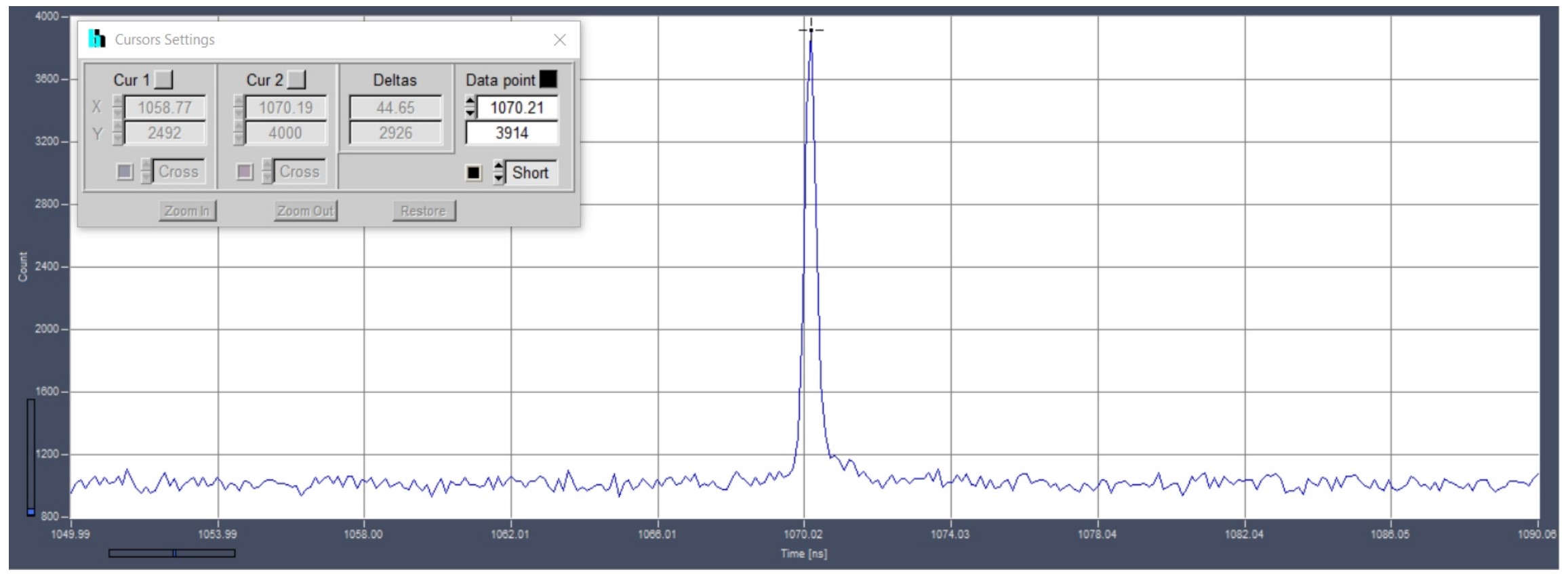Select the Cur 1 Y value 2492 field
Image resolution: width=1568 pixels, height=574 pixels.
coord(165,133)
